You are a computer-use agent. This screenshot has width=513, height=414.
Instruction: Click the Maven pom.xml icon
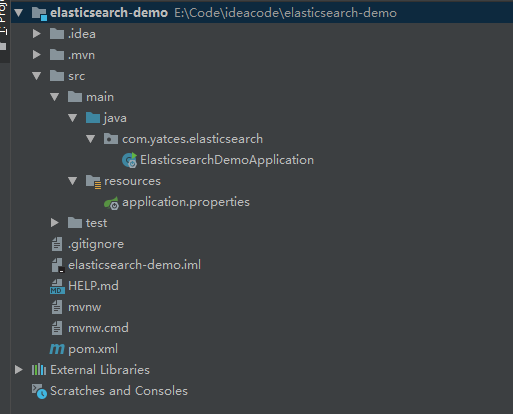(57, 349)
